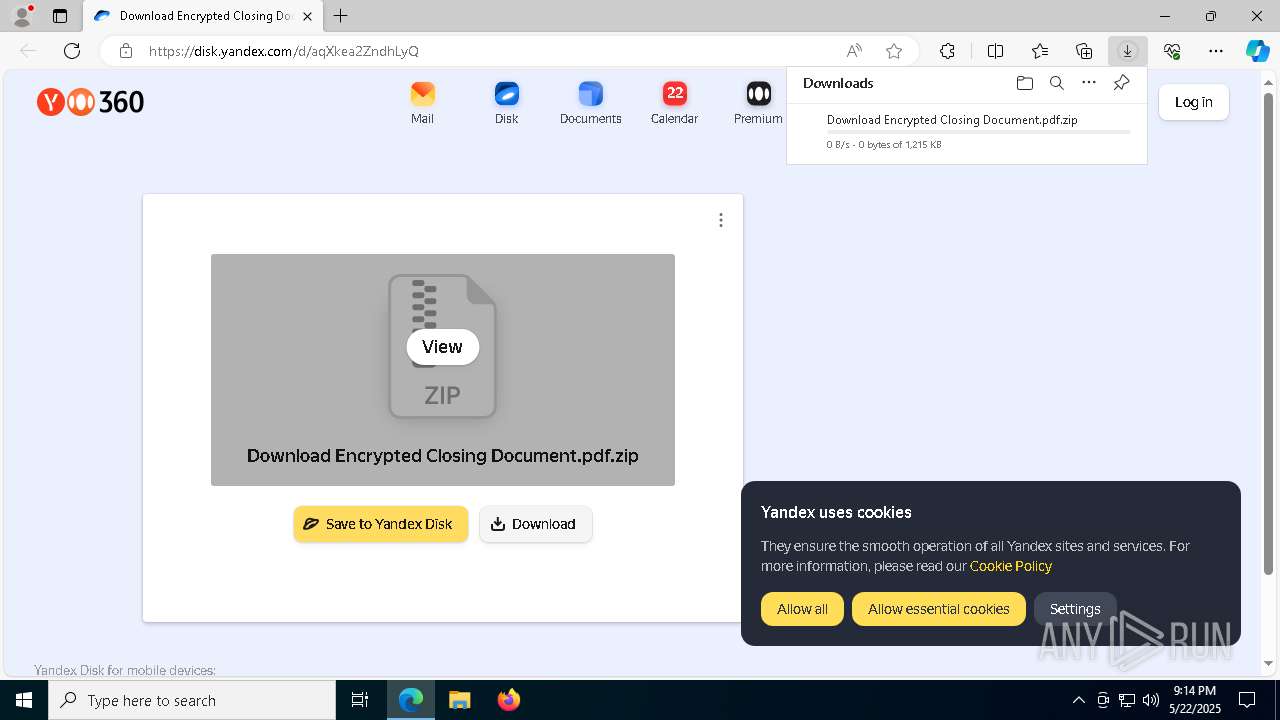Click the Read aloud icon

[854, 51]
